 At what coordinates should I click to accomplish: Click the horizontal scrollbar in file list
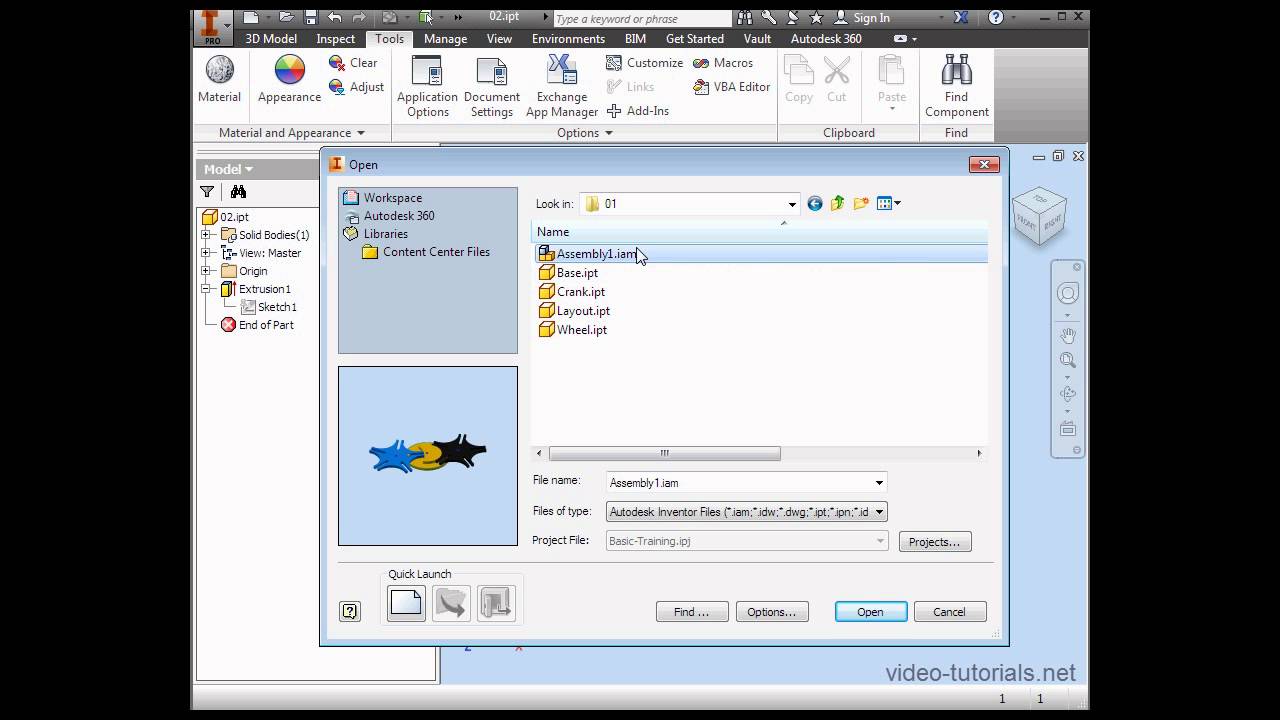pos(662,453)
